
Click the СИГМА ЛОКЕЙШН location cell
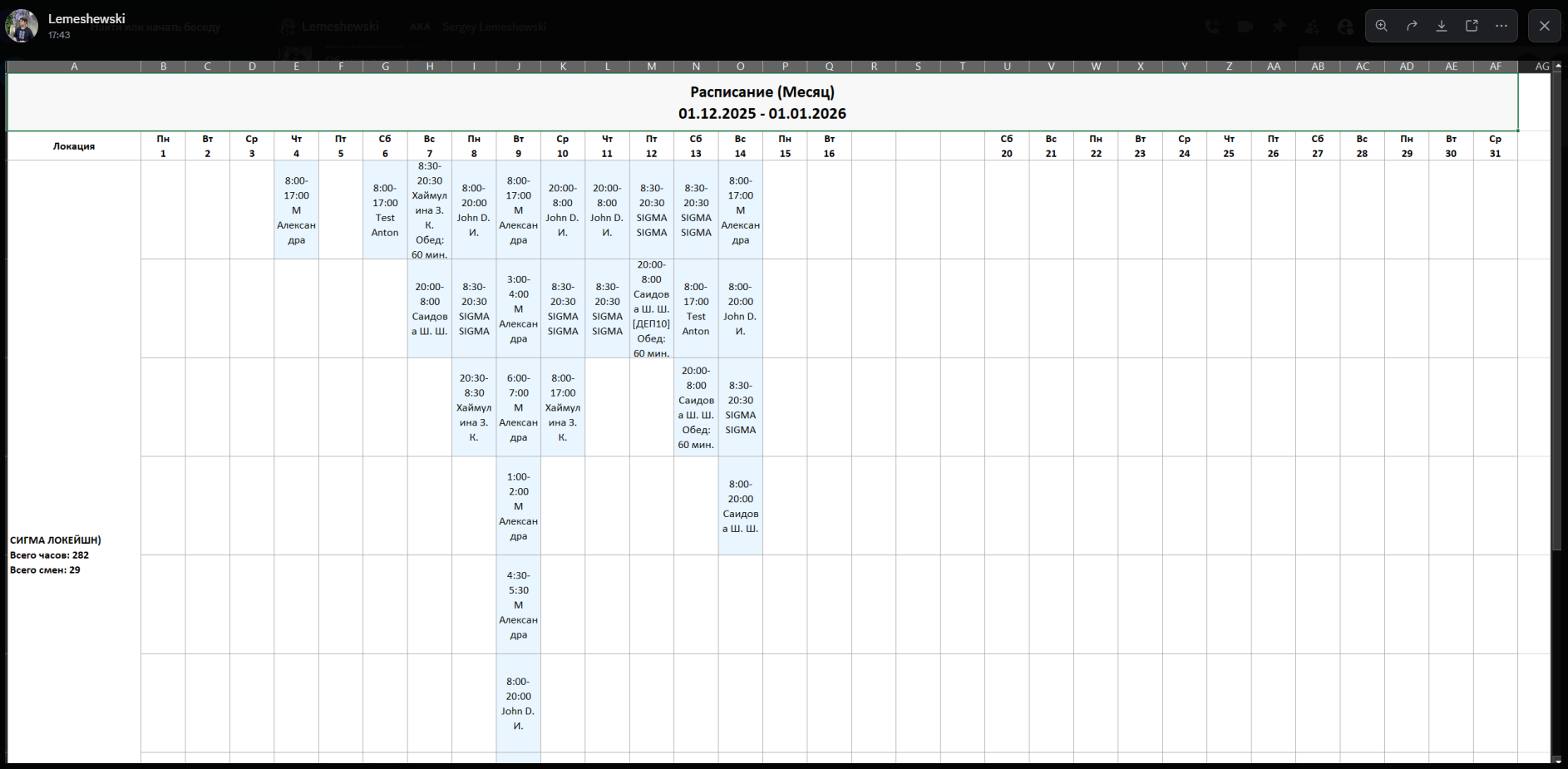[x=56, y=540]
